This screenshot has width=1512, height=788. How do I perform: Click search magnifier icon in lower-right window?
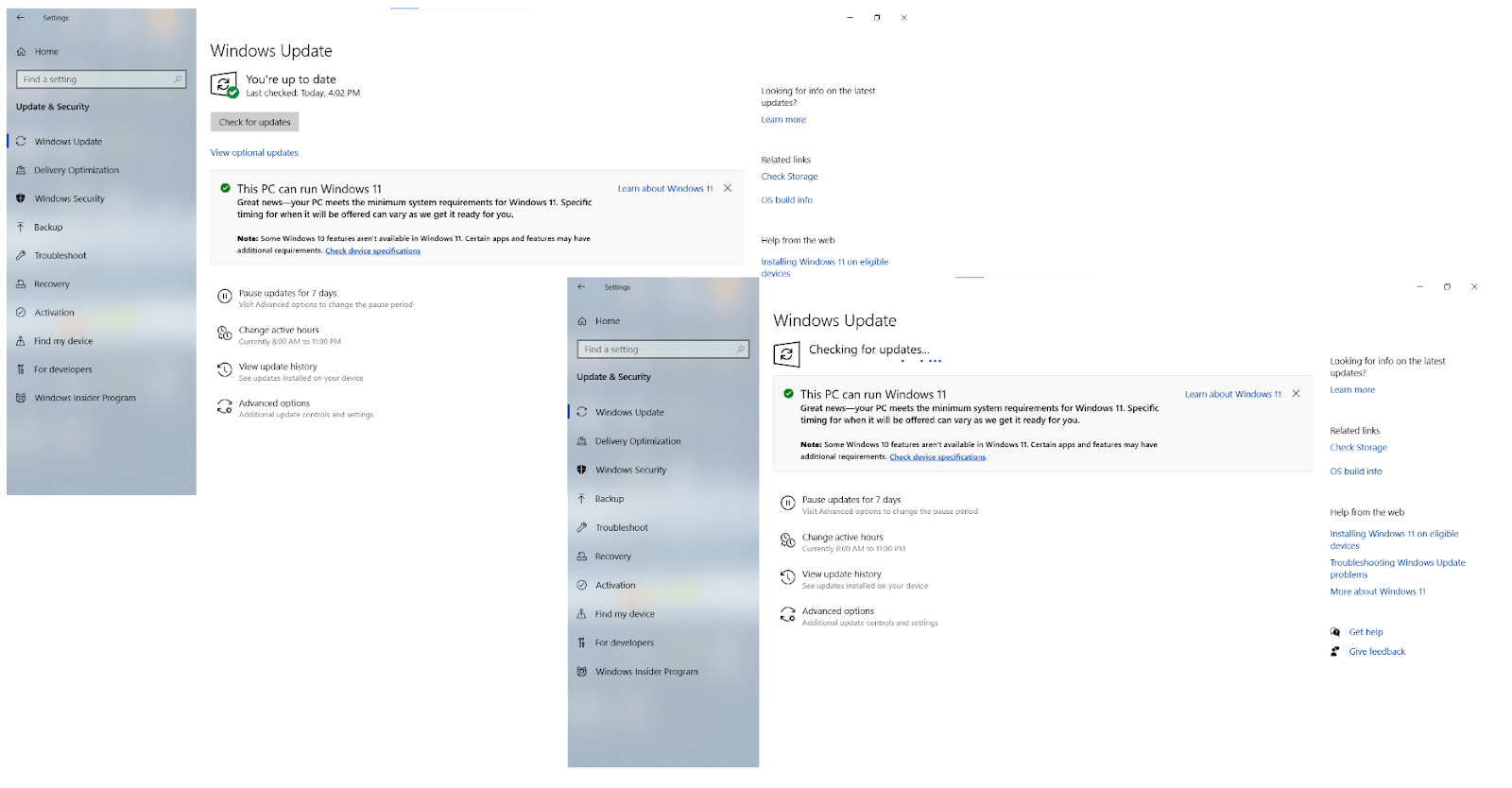741,350
